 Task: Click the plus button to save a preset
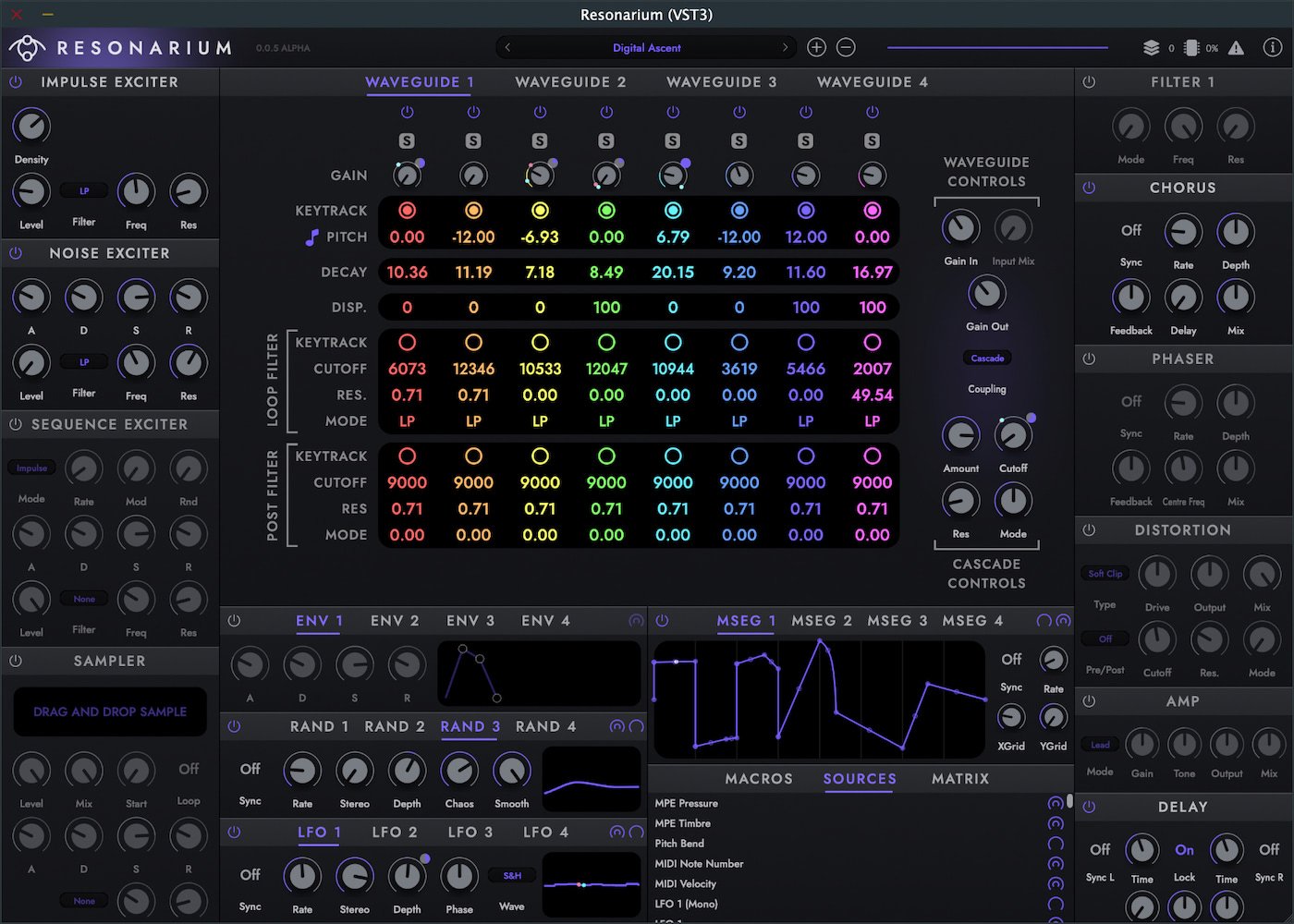click(816, 47)
